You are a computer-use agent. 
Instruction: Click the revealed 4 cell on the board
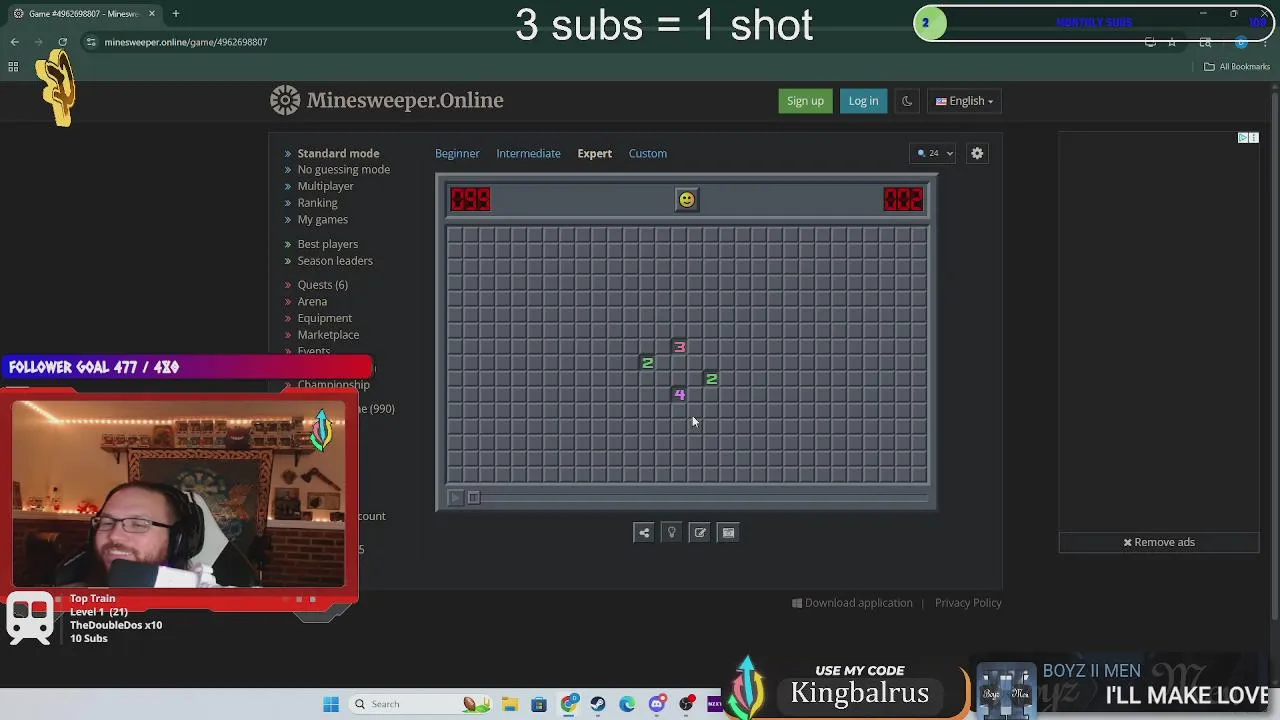(679, 395)
